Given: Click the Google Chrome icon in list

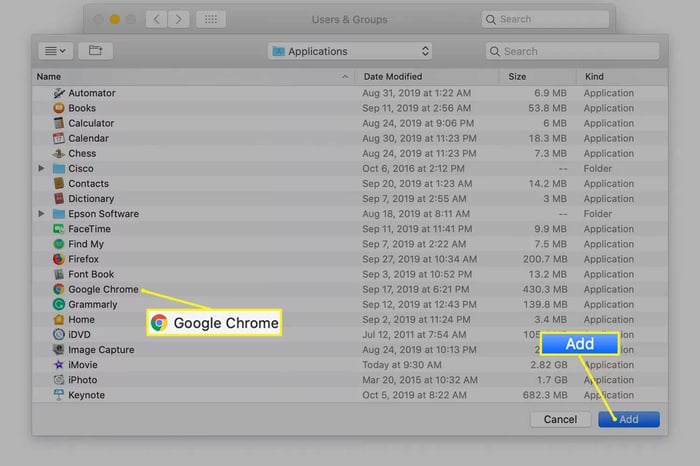Looking at the screenshot, I should 59,289.
